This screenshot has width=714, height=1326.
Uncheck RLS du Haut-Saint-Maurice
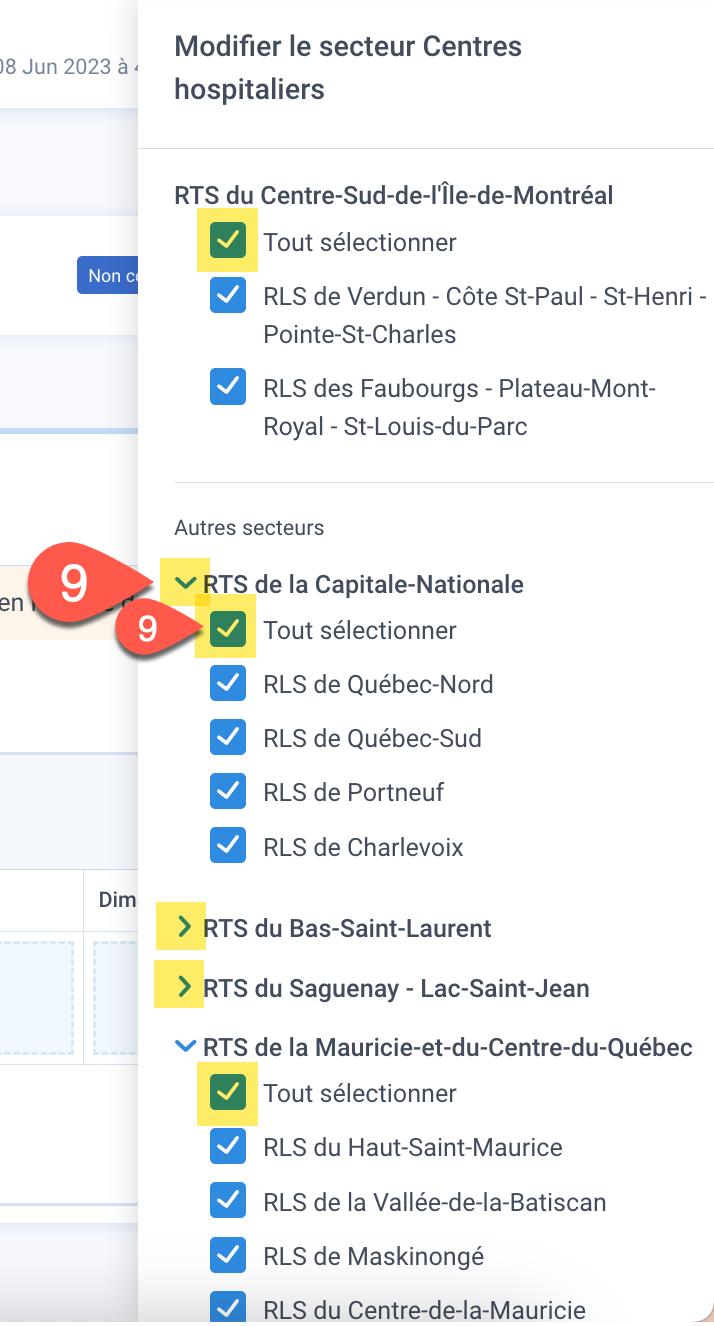click(x=229, y=1147)
